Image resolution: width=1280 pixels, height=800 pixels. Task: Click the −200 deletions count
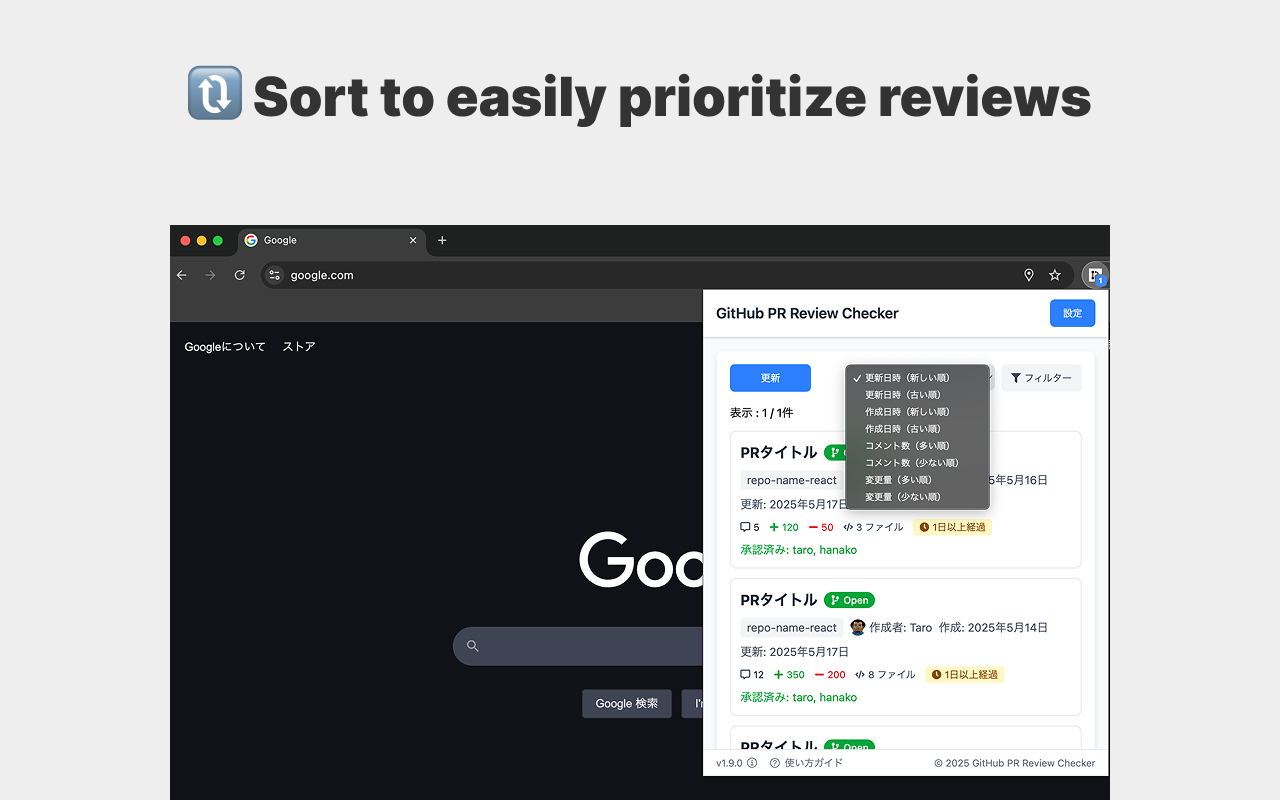point(830,675)
